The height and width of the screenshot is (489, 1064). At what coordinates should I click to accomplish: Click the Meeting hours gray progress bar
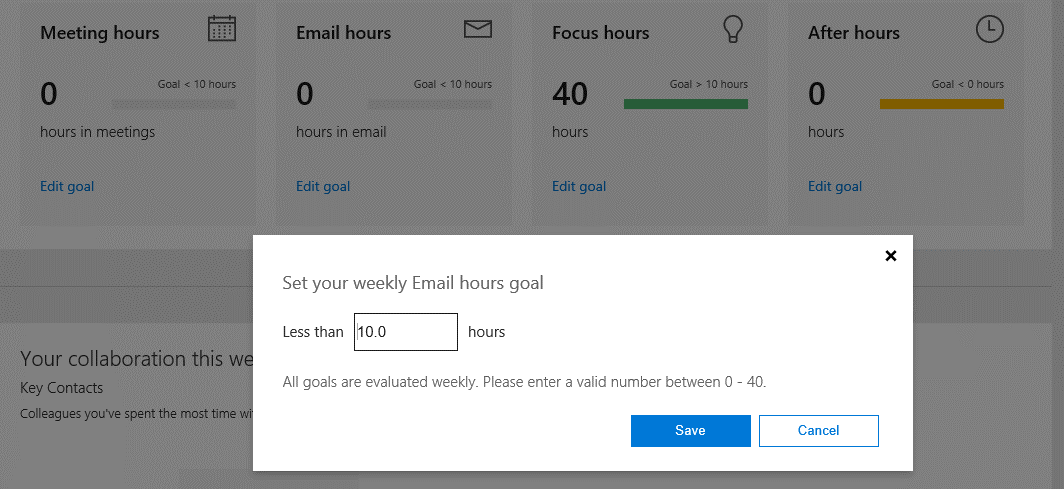(174, 104)
